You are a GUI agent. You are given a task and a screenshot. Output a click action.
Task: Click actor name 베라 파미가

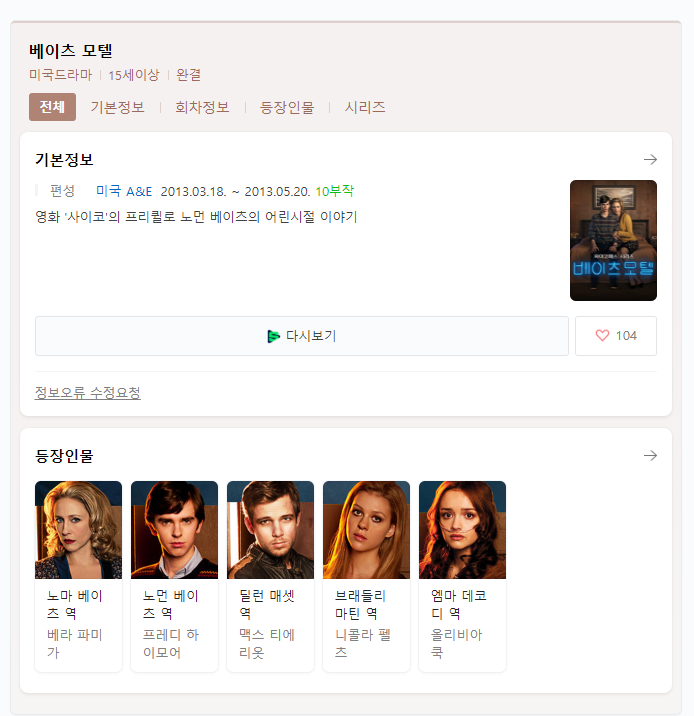pyautogui.click(x=75, y=643)
